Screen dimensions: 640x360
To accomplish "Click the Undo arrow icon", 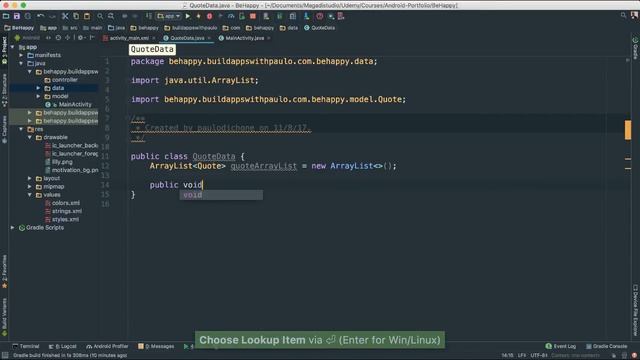I will click(40, 16).
